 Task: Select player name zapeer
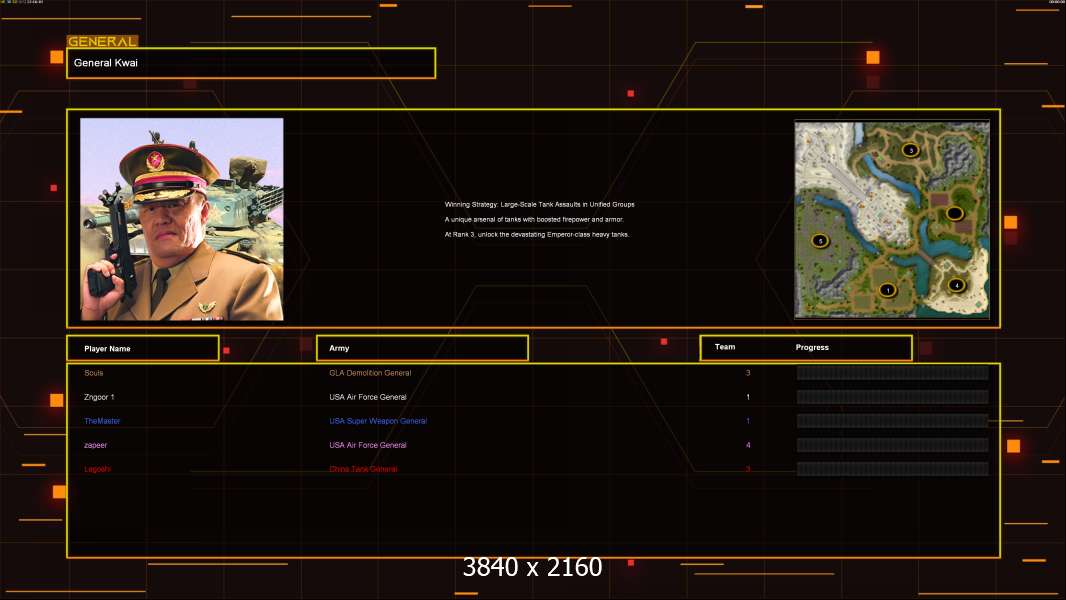point(95,445)
